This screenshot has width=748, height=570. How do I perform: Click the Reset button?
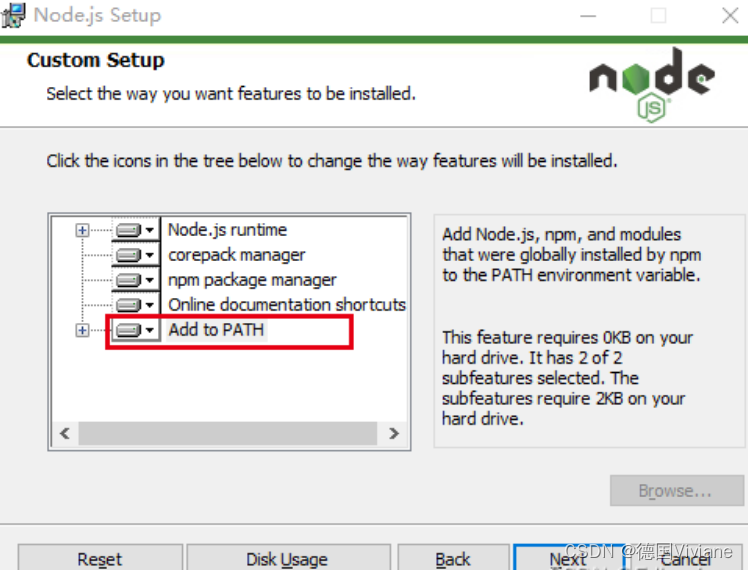click(x=100, y=559)
